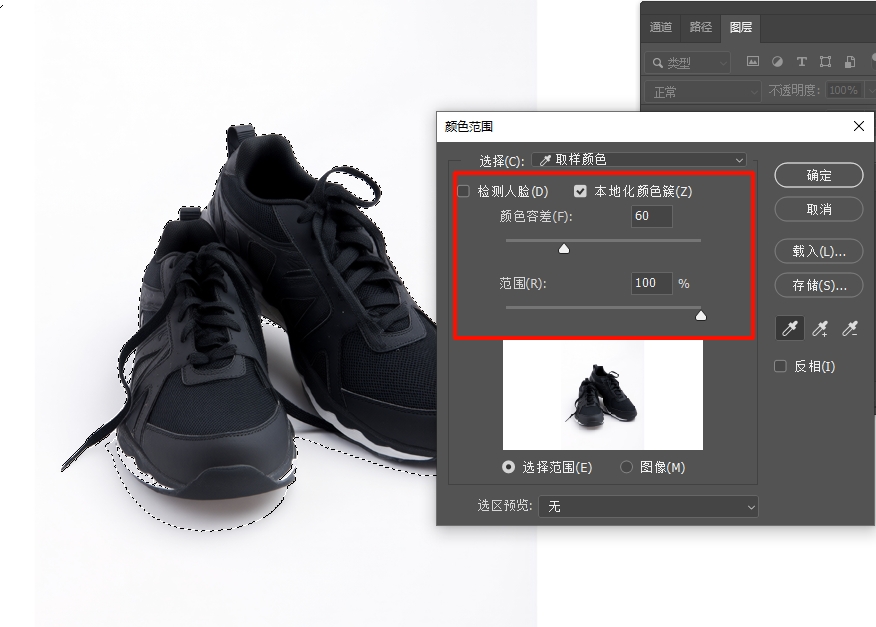Click the pixel layer filter icon
Screen dimensions: 876x627
[x=753, y=62]
